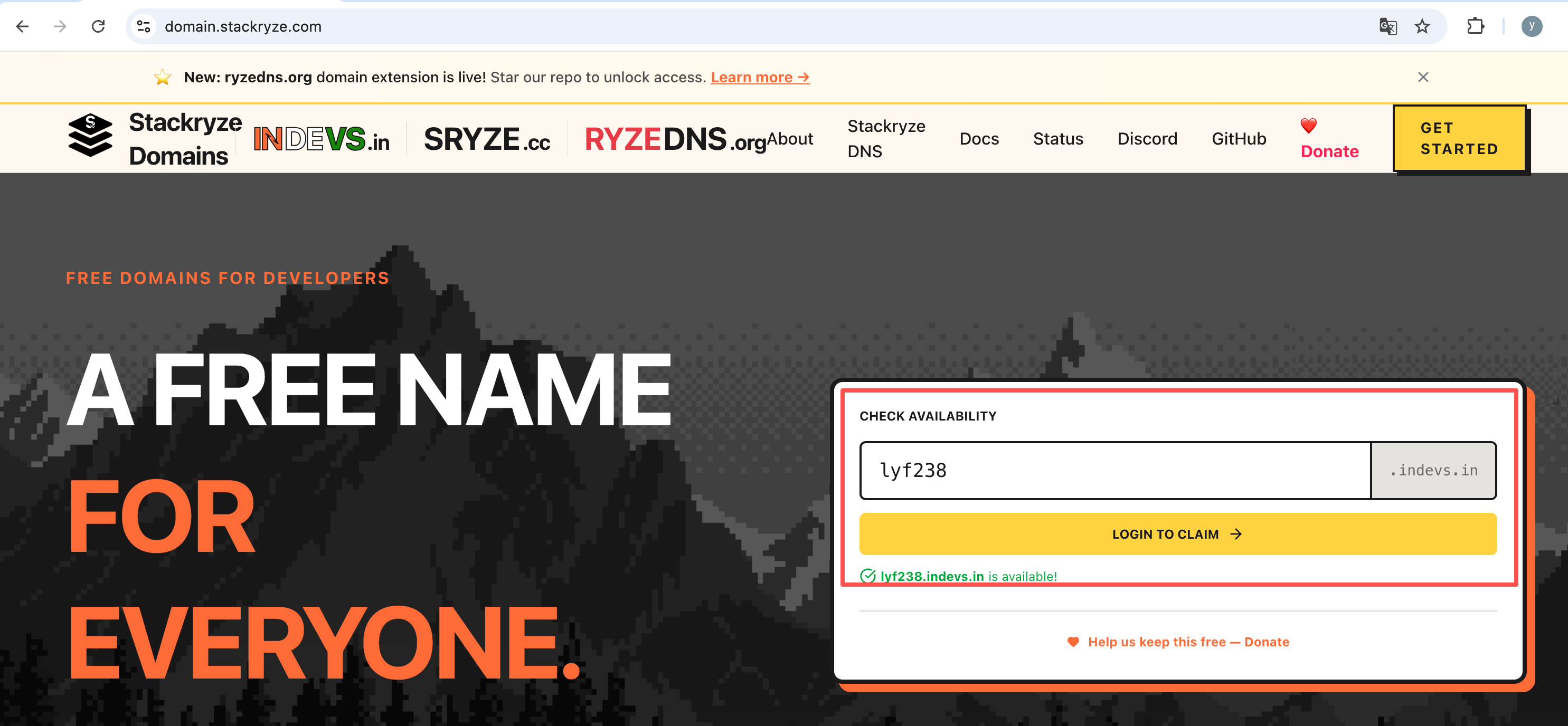Click Help us keep this free — Donate

click(x=1178, y=642)
